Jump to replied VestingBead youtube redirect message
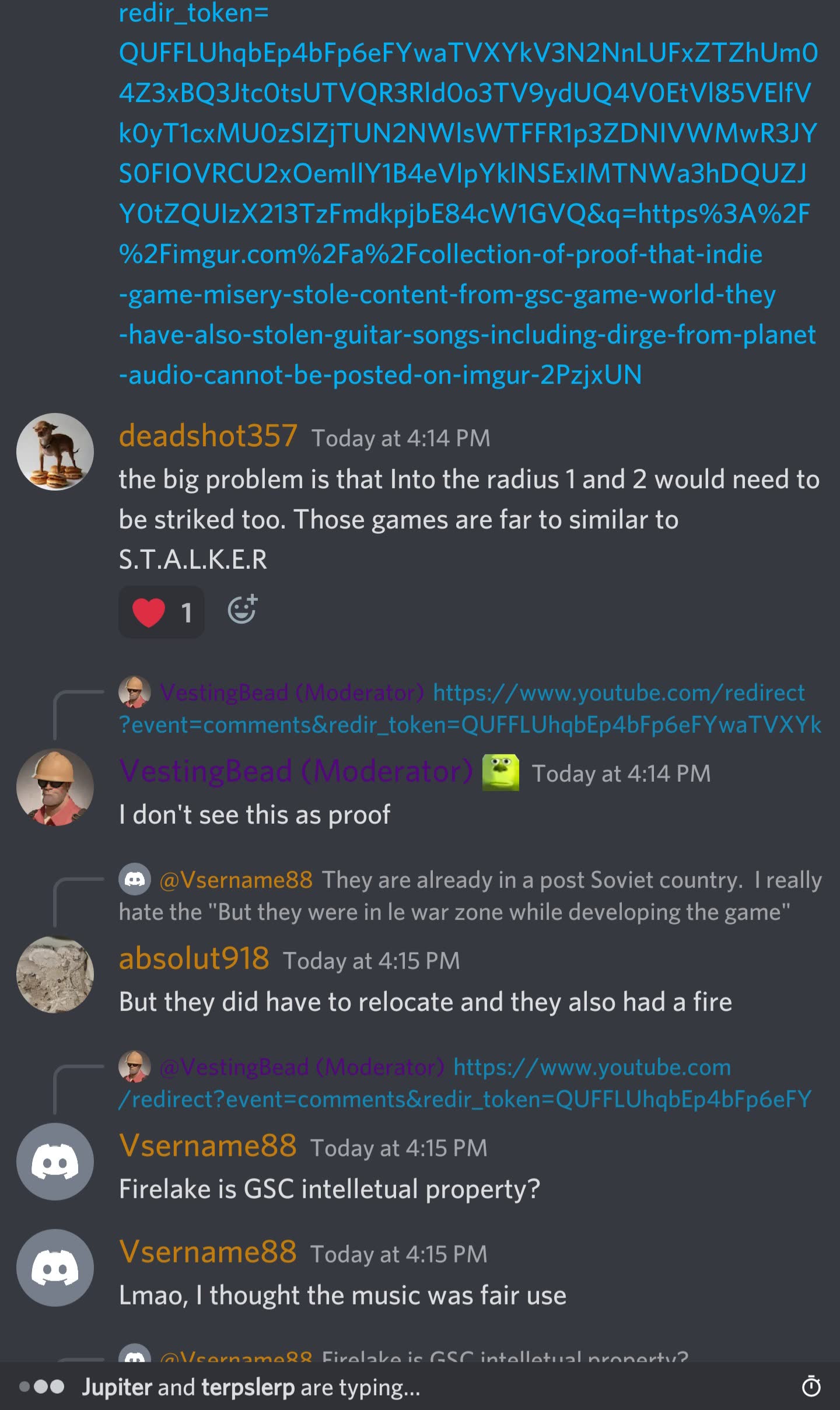840x1410 pixels. 470,708
